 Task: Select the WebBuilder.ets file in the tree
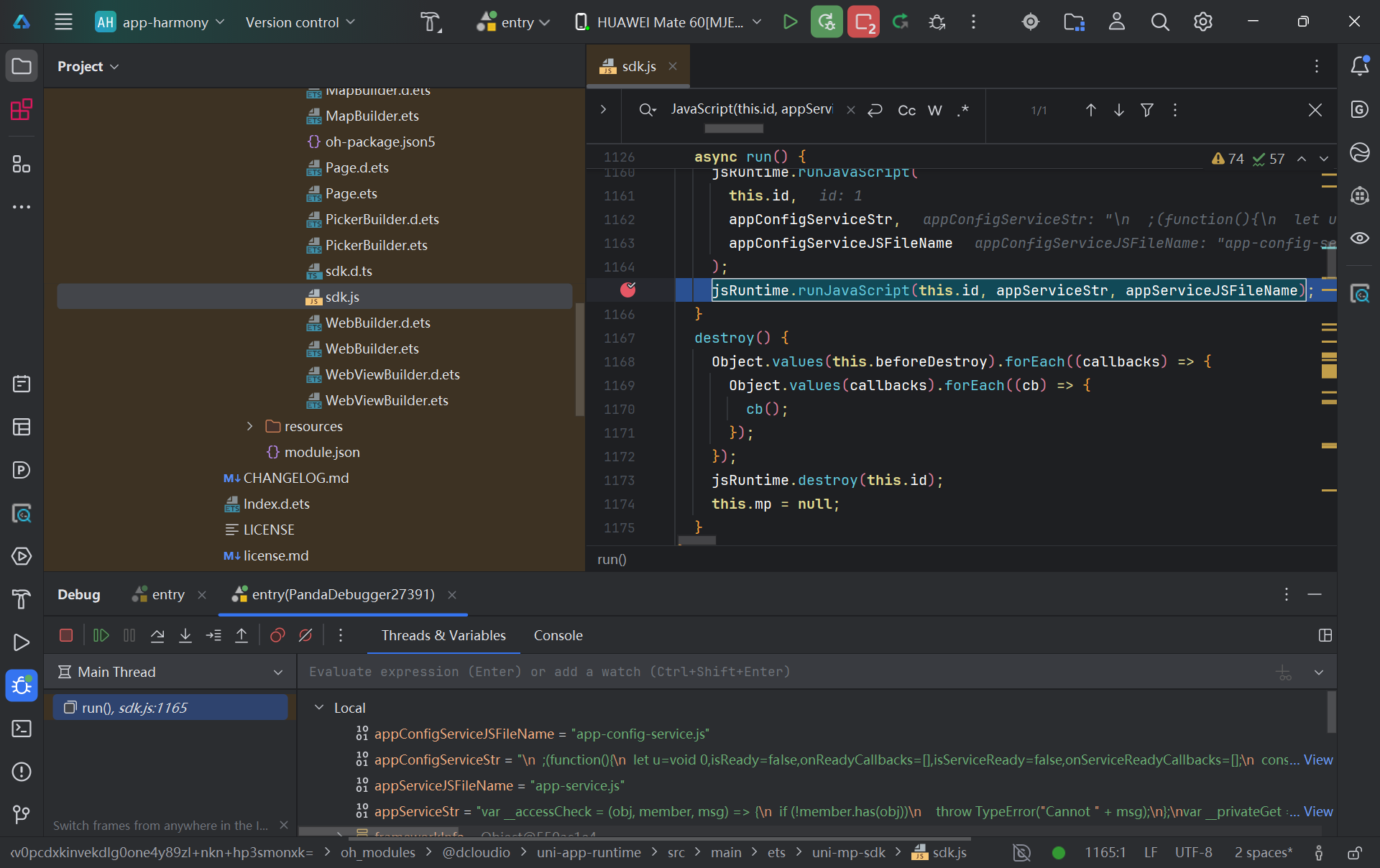372,348
